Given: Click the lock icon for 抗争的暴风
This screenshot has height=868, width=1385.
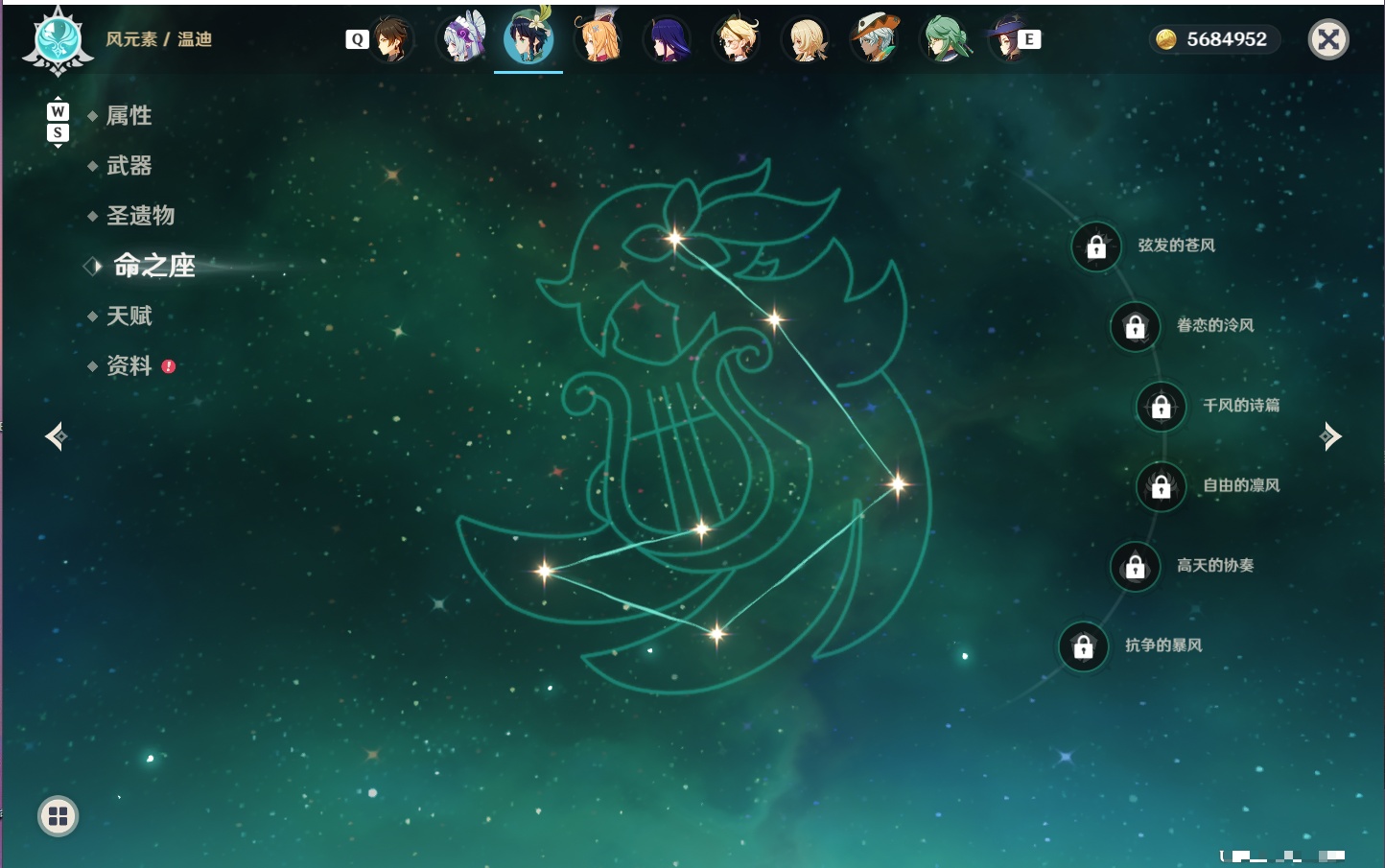Looking at the screenshot, I should click(x=1083, y=646).
